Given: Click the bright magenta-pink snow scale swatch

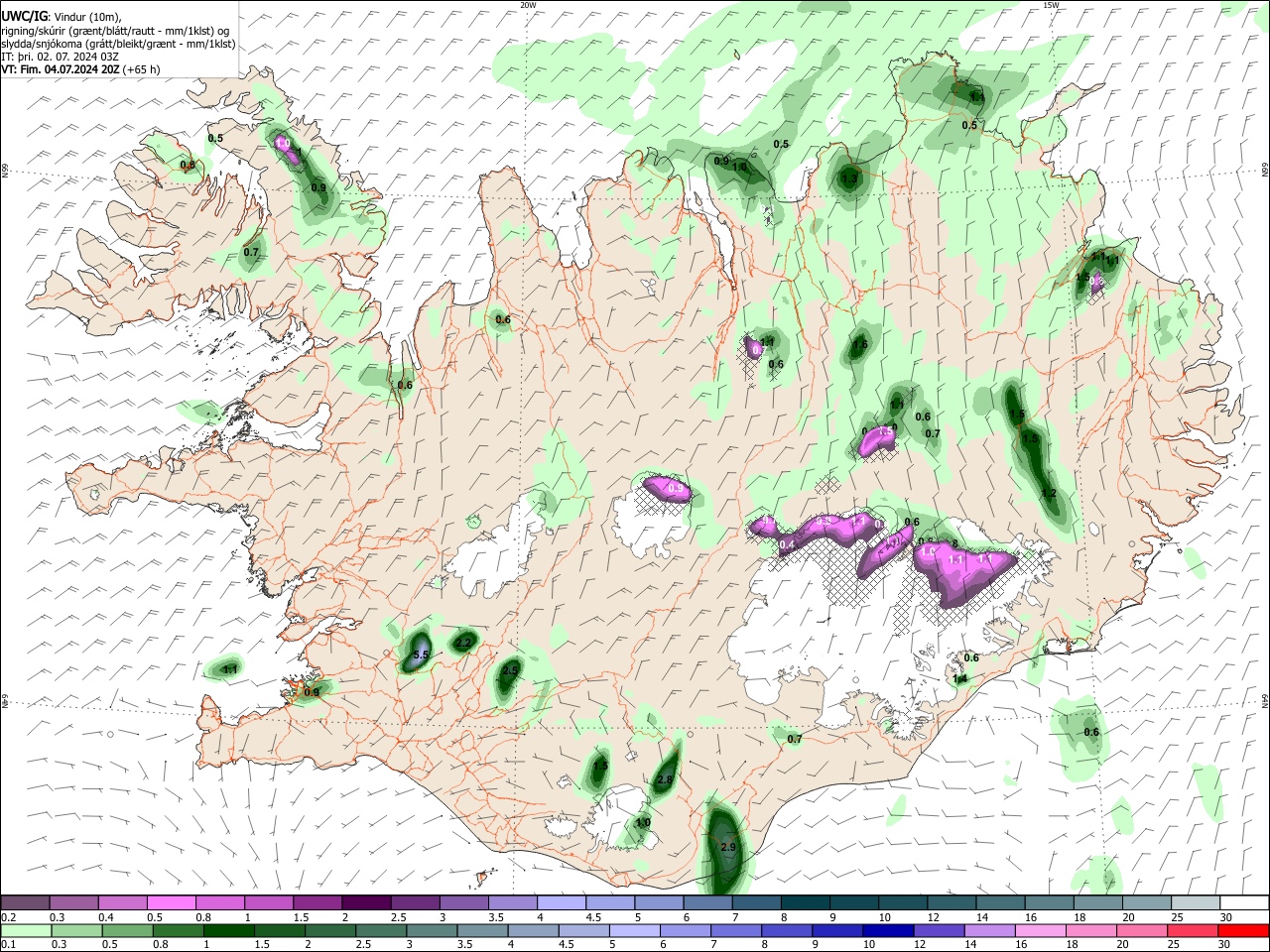Looking at the screenshot, I should (171, 902).
